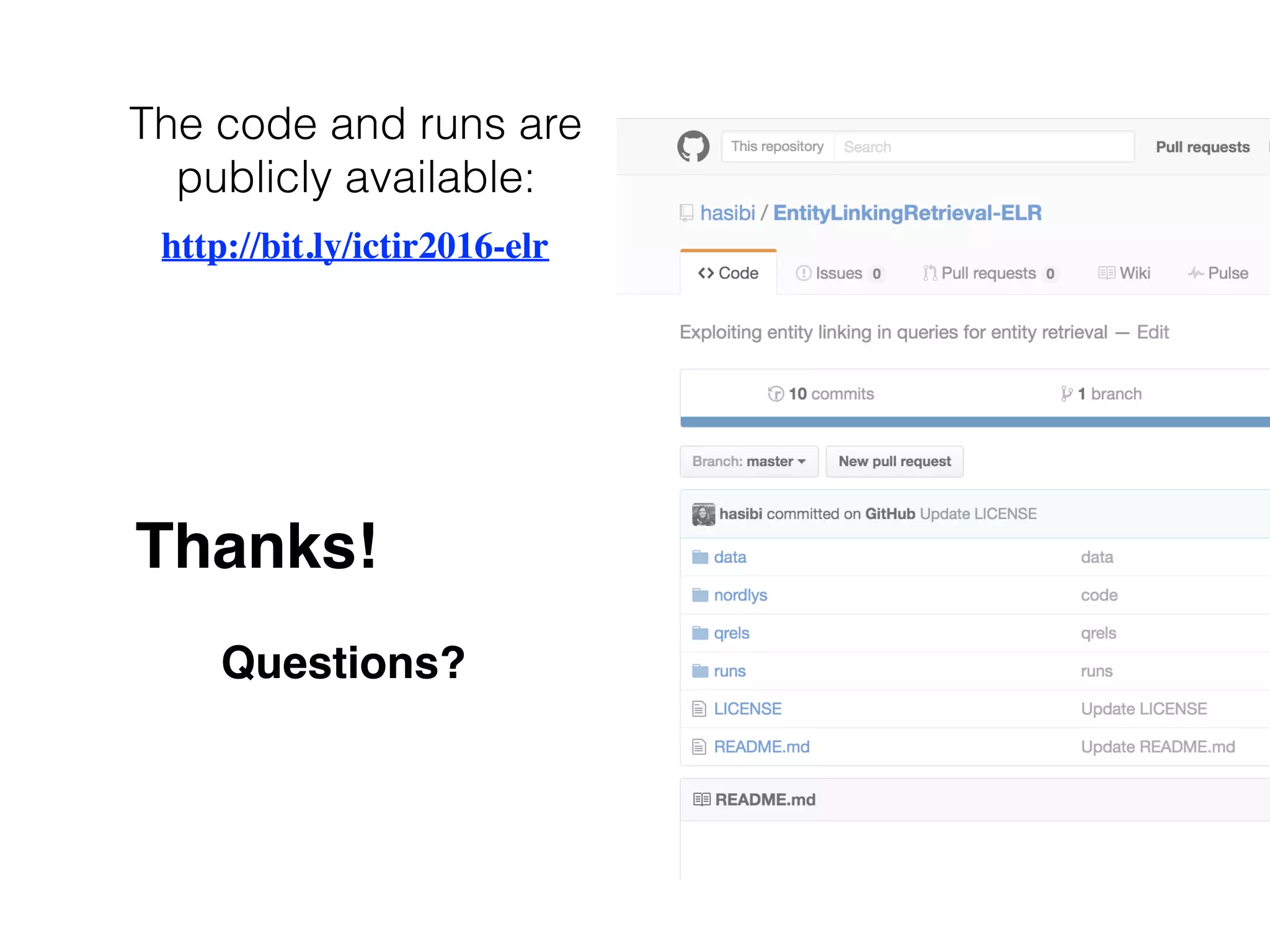Viewport: 1270px width, 952px height.
Task: Click the blue language statistics bar
Action: [x=975, y=422]
